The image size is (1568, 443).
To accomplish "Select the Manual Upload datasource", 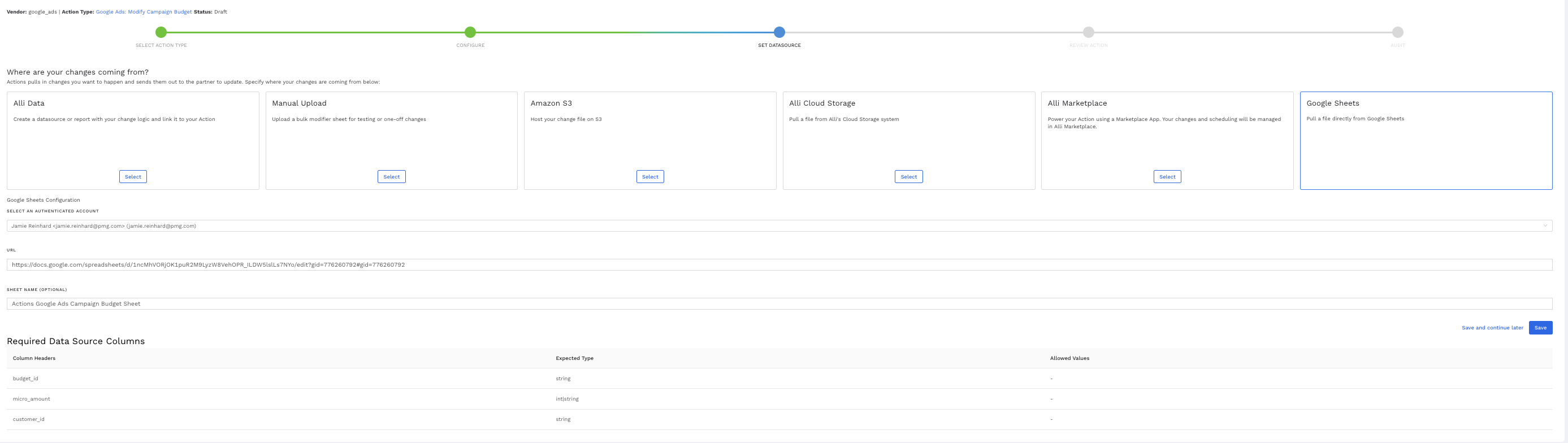I will pyautogui.click(x=391, y=176).
